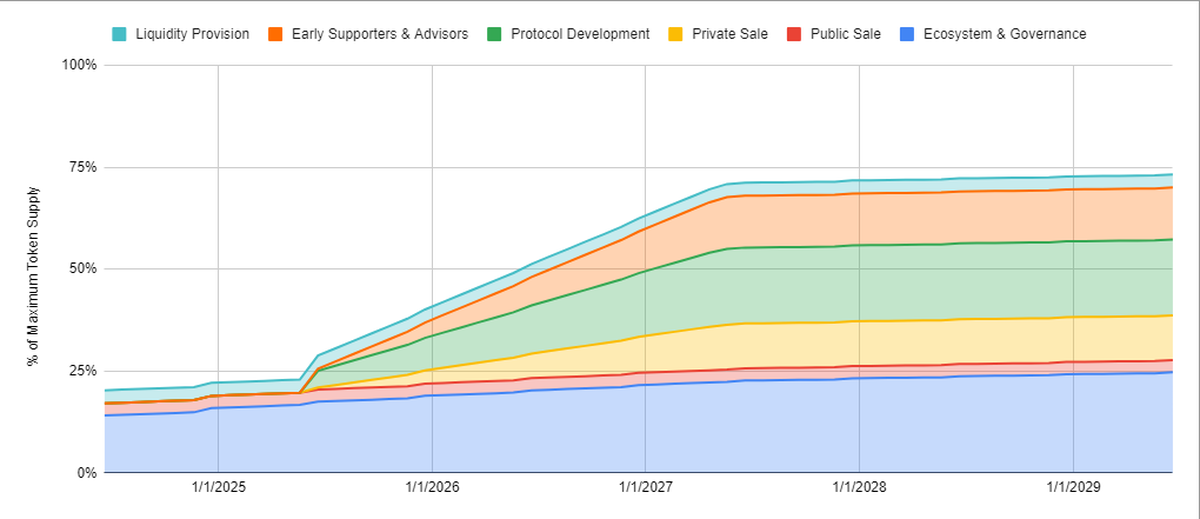Select the Public Sale legend text
Screen dimensions: 1200x519
(x=845, y=34)
